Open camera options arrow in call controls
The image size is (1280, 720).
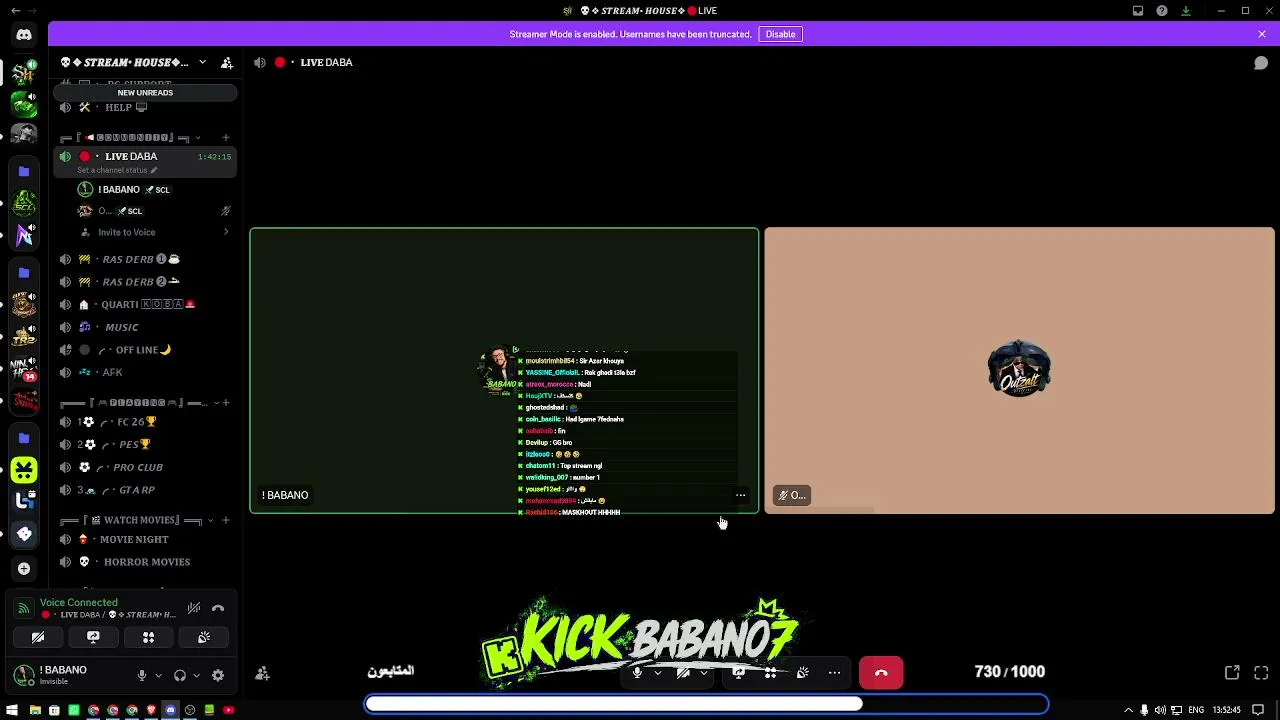coord(703,673)
